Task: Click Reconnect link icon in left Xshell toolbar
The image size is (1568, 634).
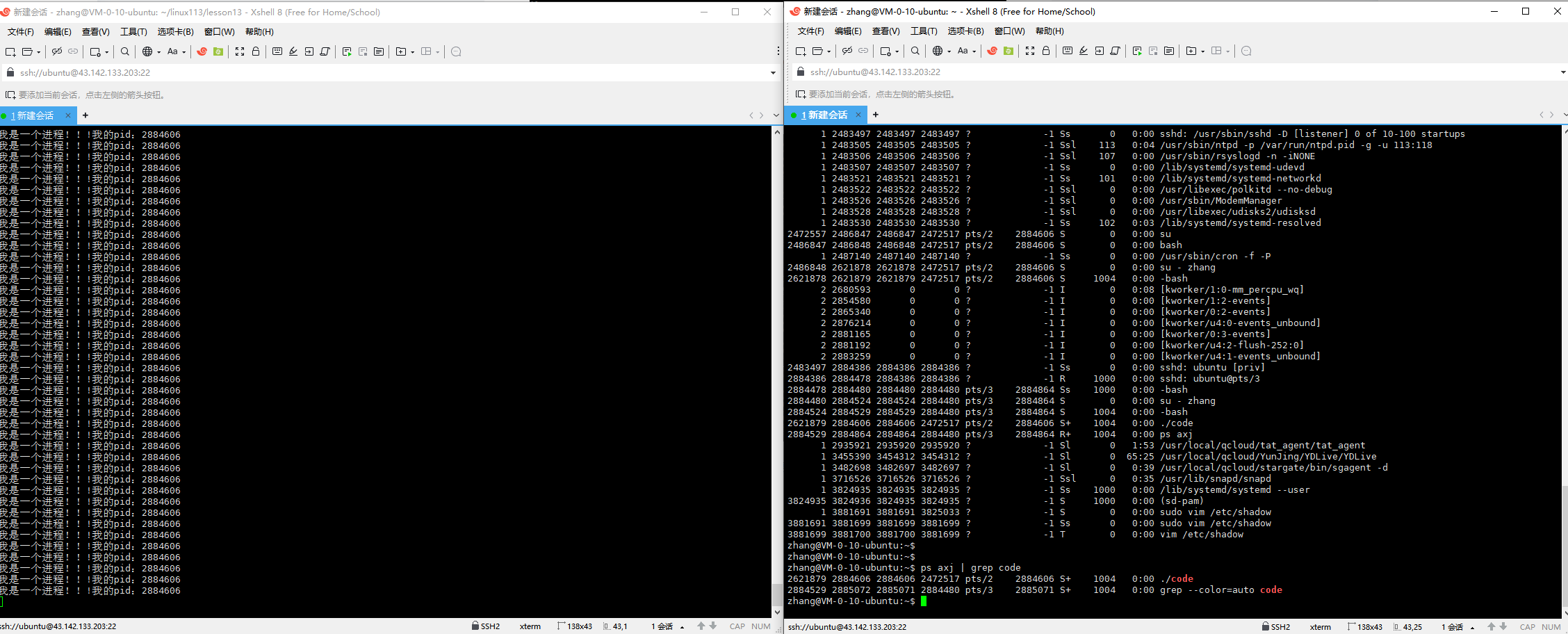Action: coord(73,51)
